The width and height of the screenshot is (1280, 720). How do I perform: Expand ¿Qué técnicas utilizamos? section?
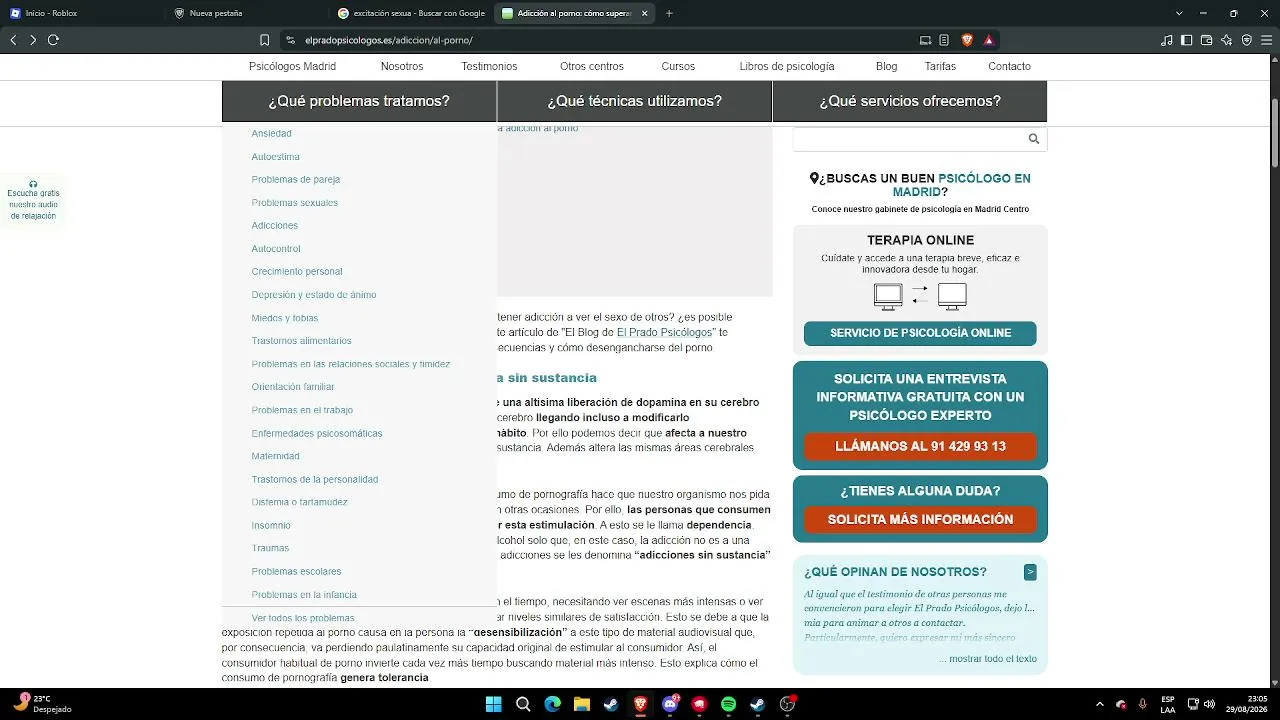(x=634, y=101)
